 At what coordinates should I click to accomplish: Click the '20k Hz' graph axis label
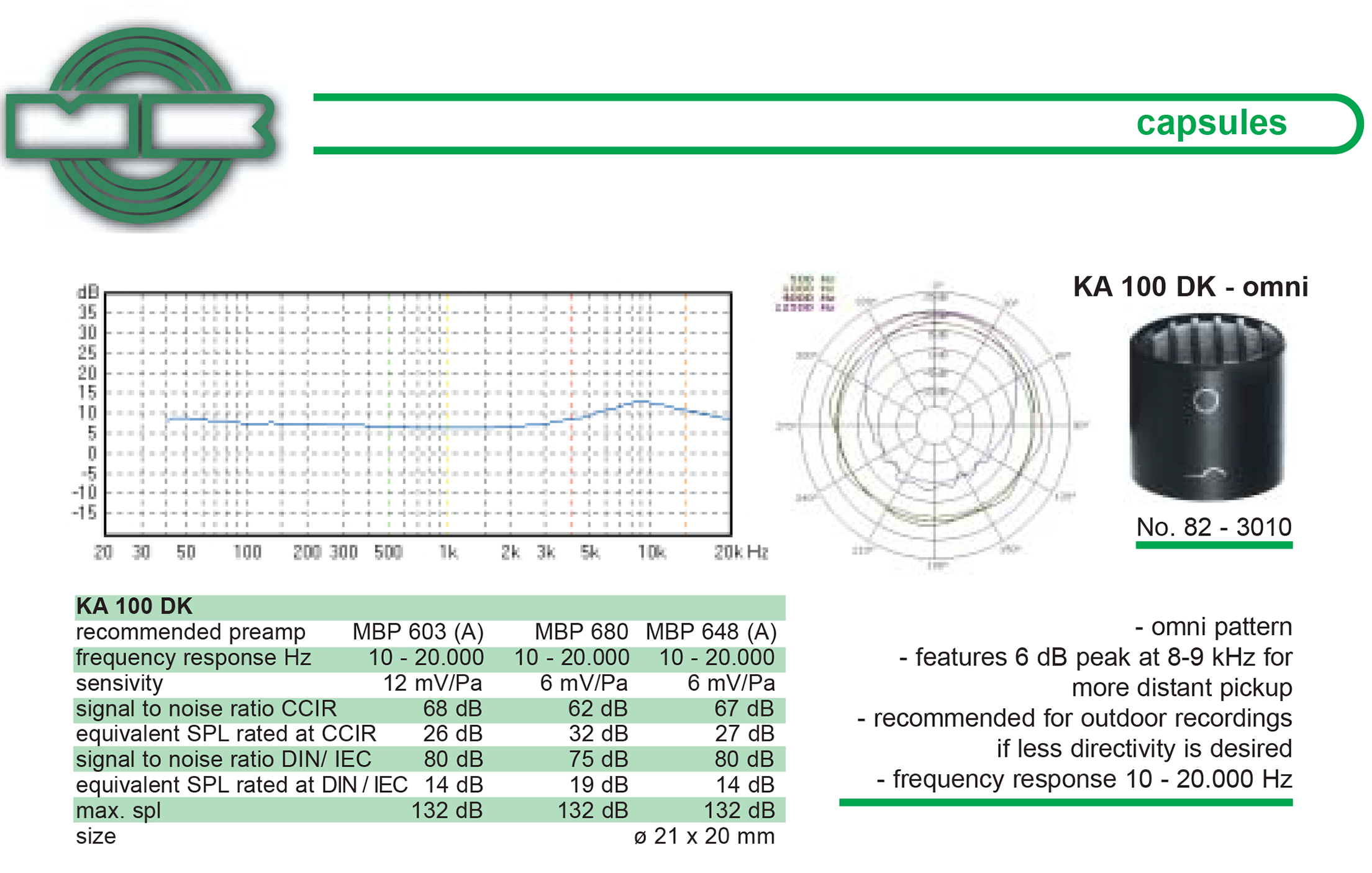click(x=741, y=552)
